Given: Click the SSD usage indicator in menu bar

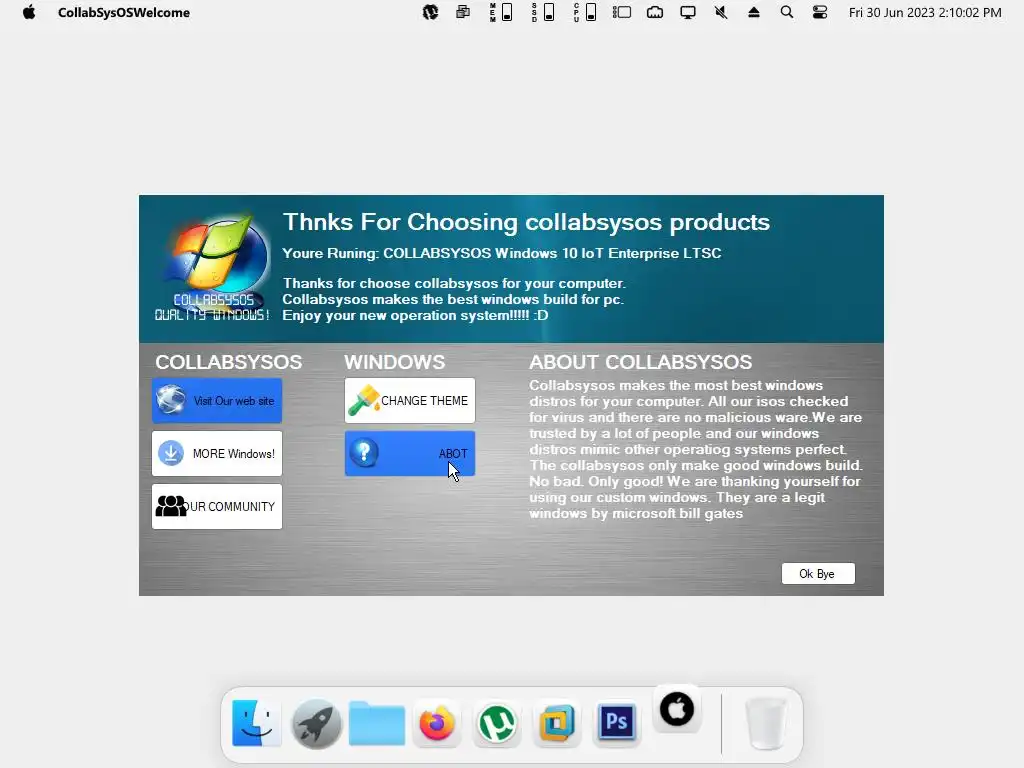Looking at the screenshot, I should click(x=543, y=12).
